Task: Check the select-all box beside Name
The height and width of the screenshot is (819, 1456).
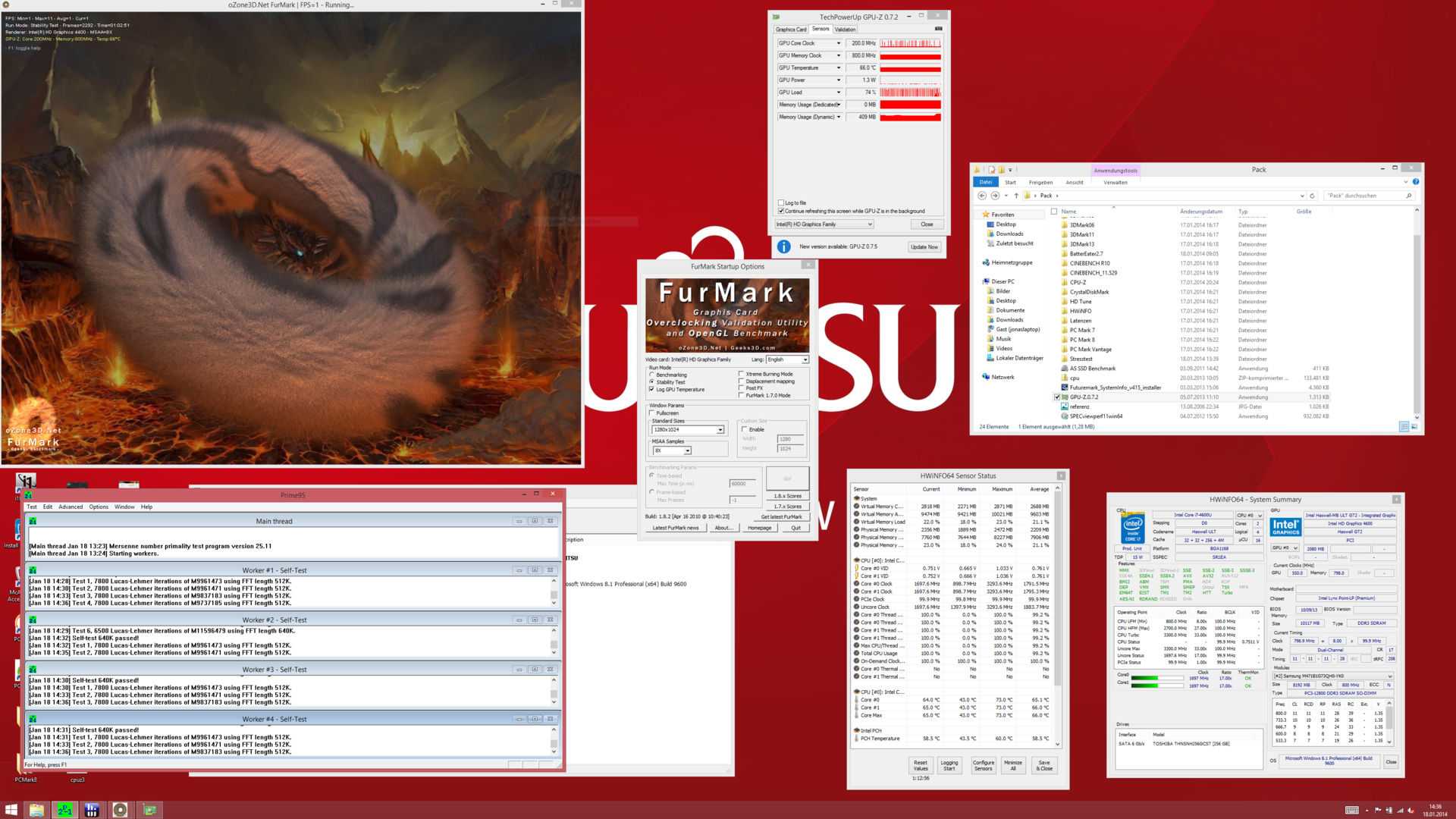Action: tap(1054, 212)
